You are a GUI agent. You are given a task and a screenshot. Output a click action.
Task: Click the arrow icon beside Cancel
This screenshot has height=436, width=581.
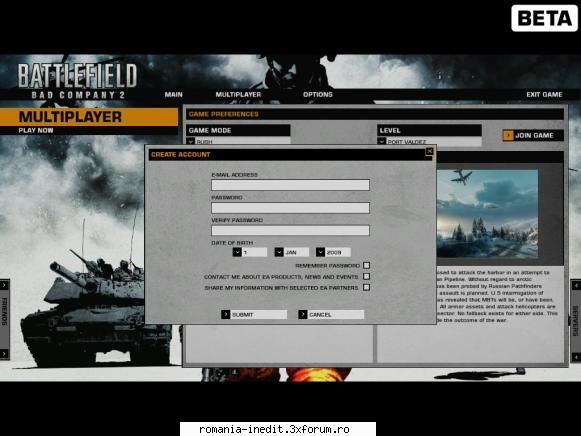coord(303,314)
